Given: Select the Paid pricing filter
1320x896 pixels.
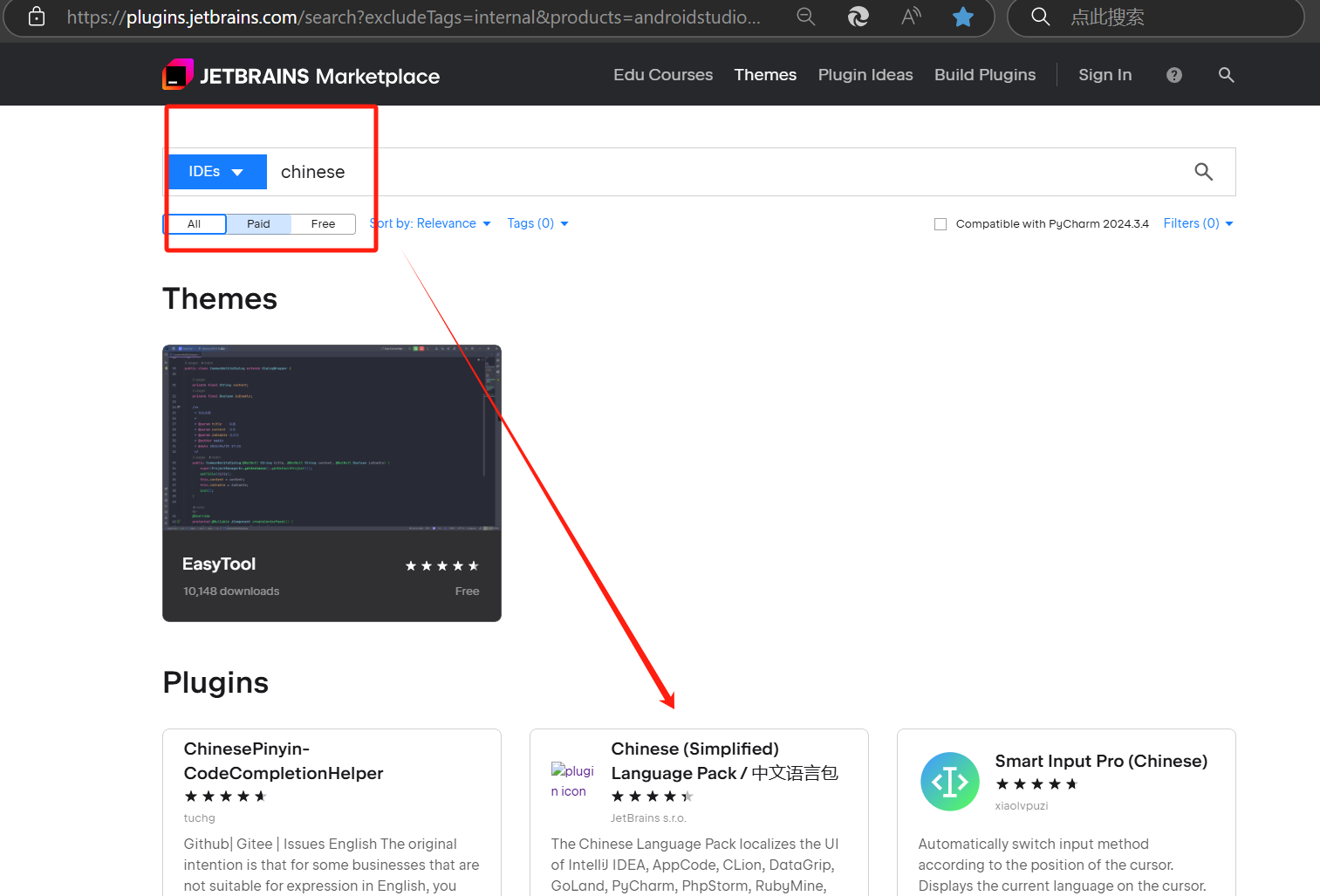Looking at the screenshot, I should click(x=258, y=224).
